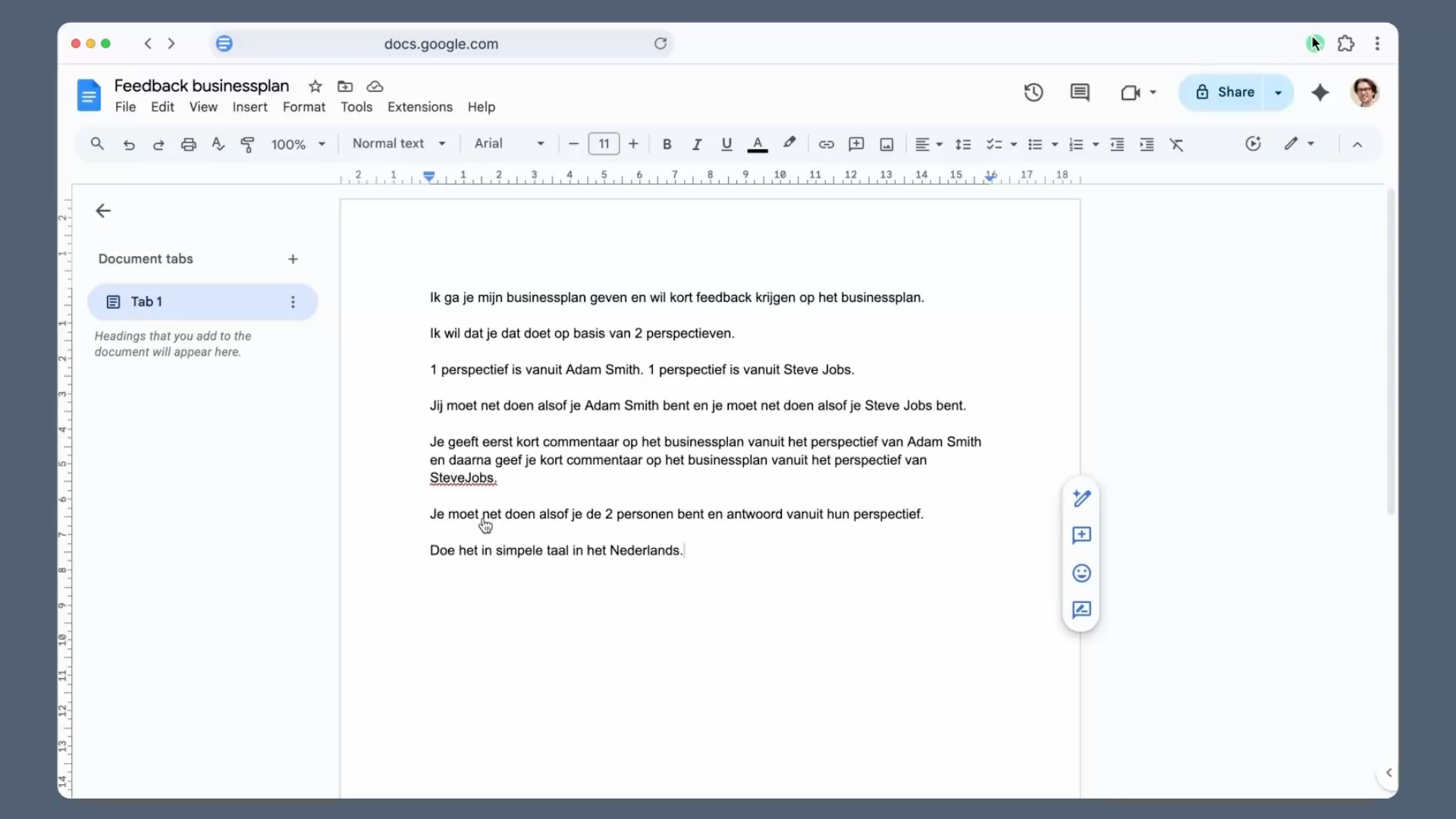Expand the 100% zoom dropdown
The height and width of the screenshot is (819, 1456).
tap(298, 144)
